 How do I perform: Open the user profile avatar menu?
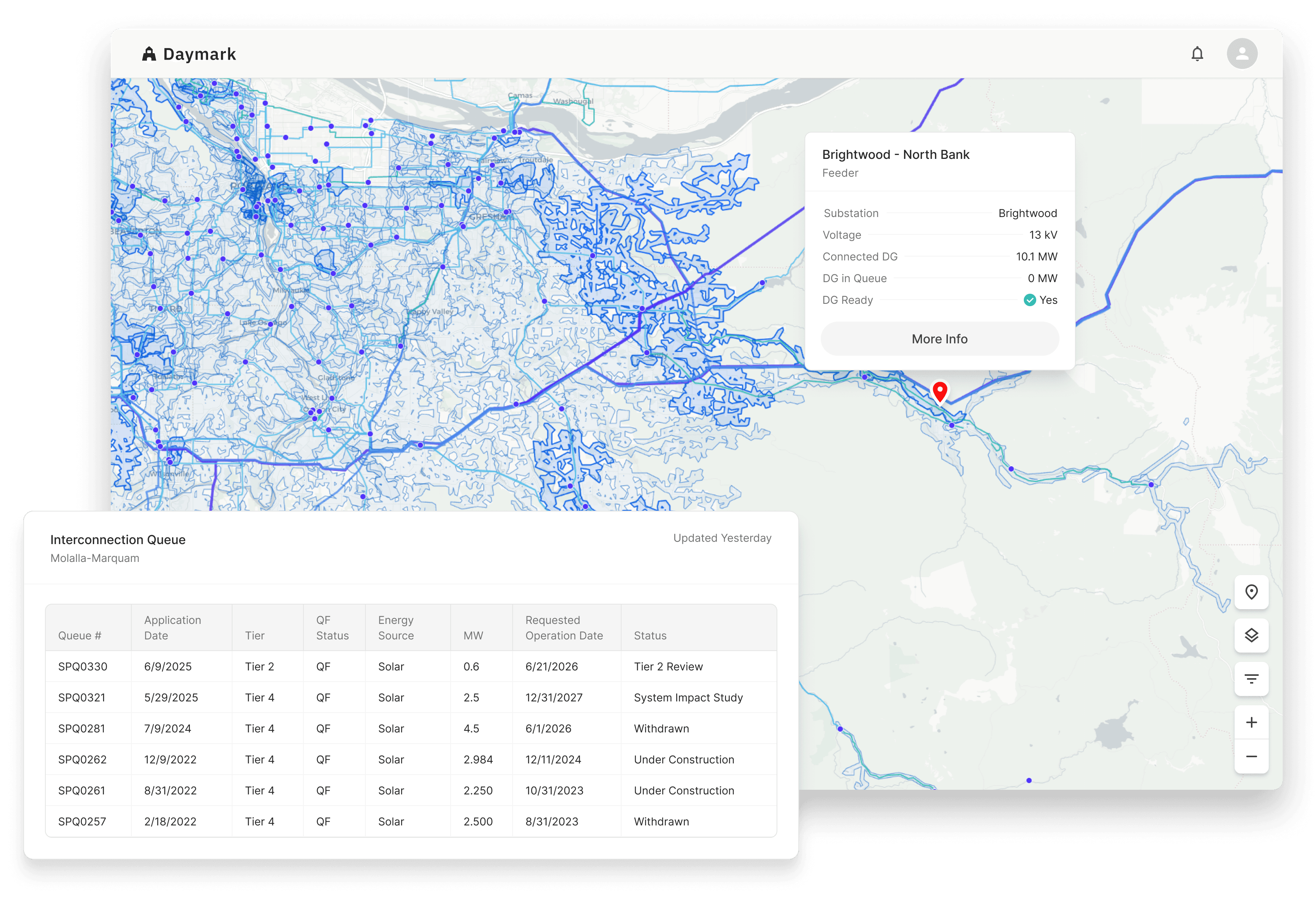point(1242,53)
